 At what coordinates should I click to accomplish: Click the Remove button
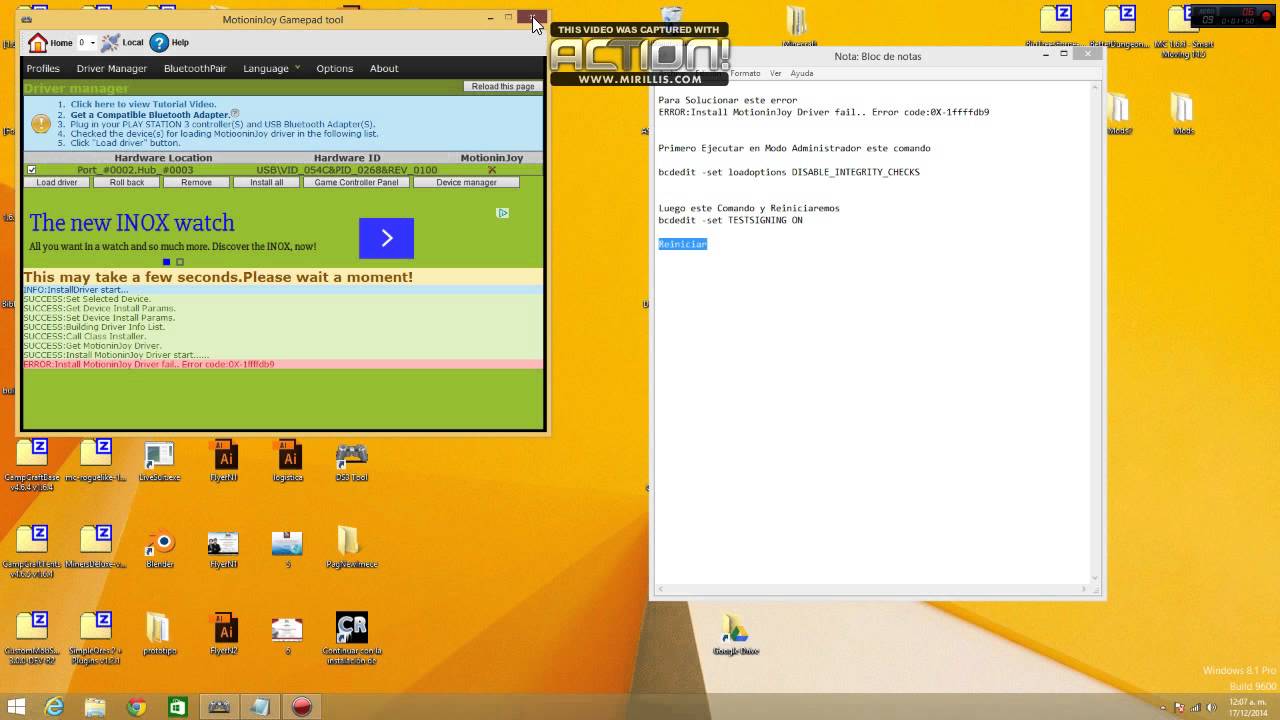pos(196,182)
